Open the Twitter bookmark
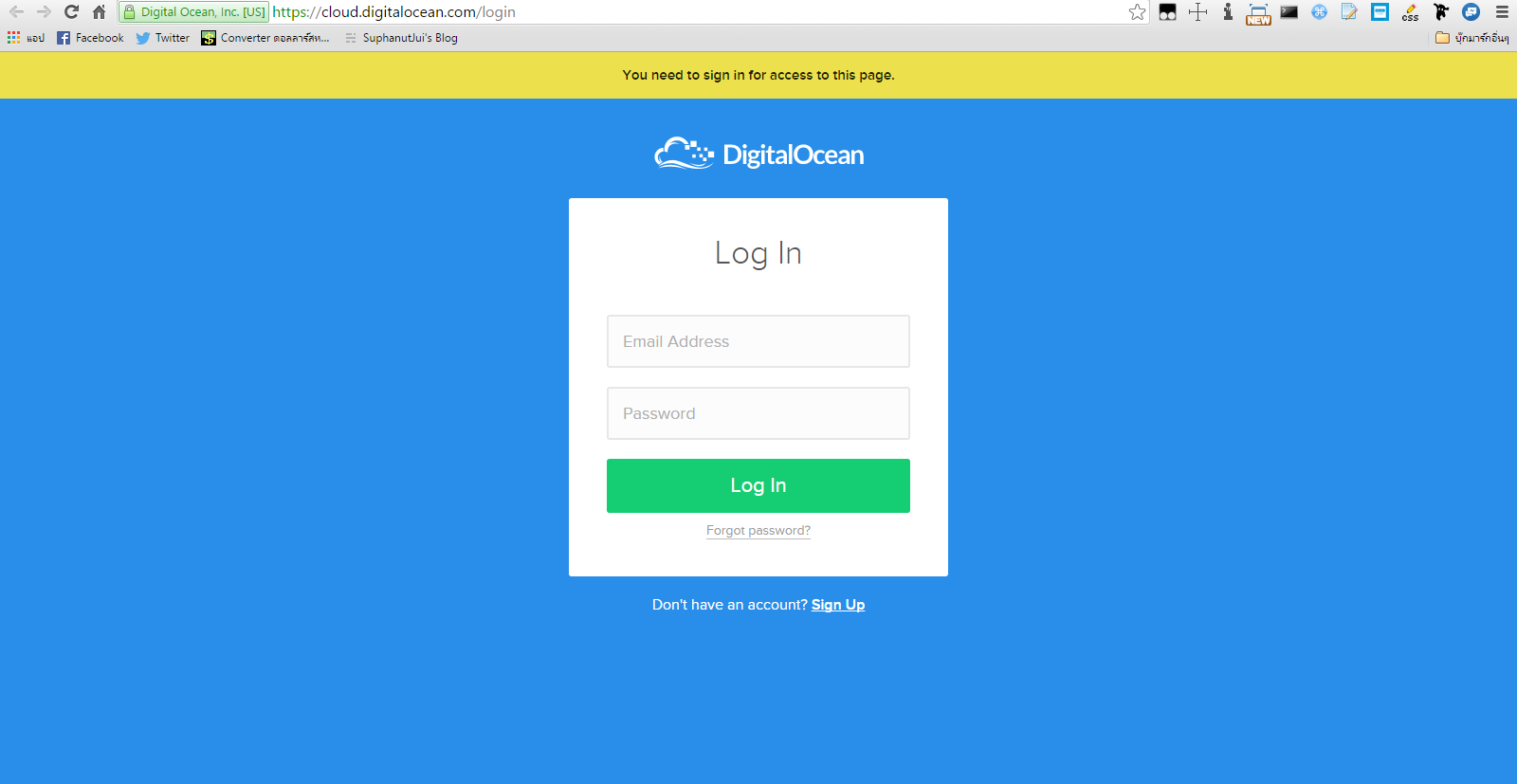This screenshot has width=1517, height=784. pyautogui.click(x=163, y=38)
